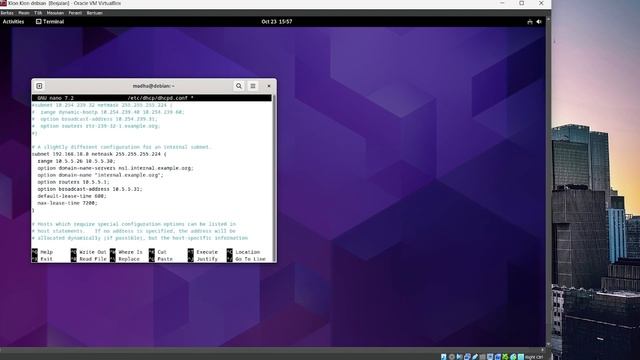Click the 'Right Ctrl' host key label

click(x=534, y=357)
